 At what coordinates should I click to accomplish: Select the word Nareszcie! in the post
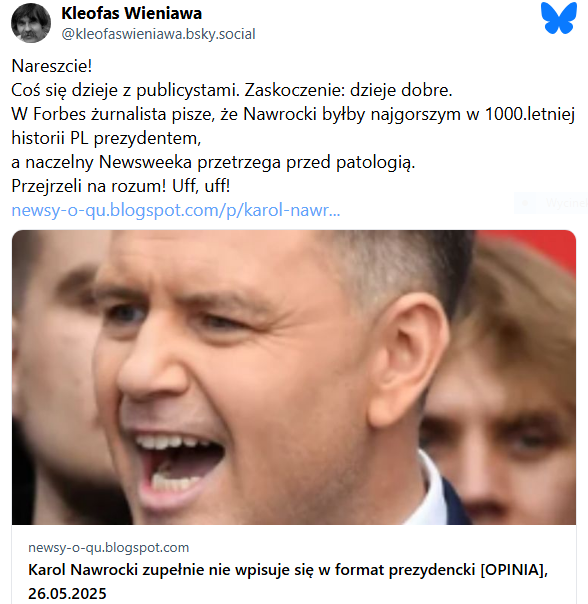point(52,66)
